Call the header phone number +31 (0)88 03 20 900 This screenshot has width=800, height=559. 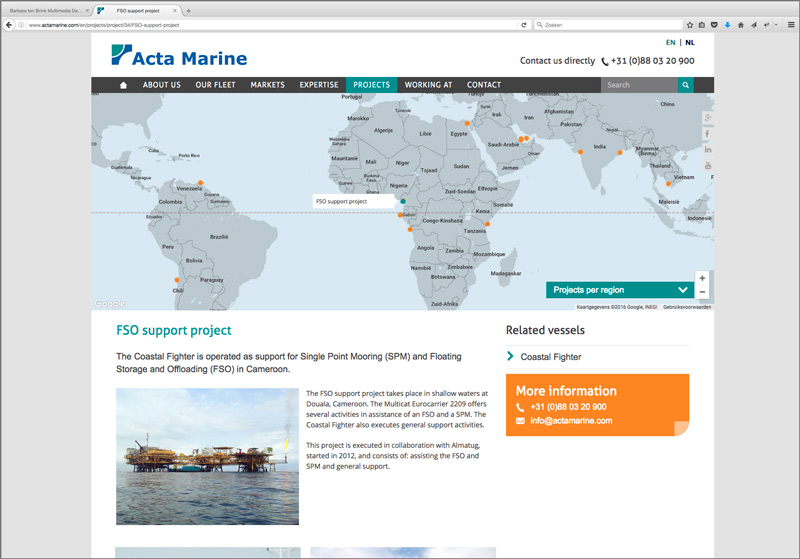coord(653,61)
